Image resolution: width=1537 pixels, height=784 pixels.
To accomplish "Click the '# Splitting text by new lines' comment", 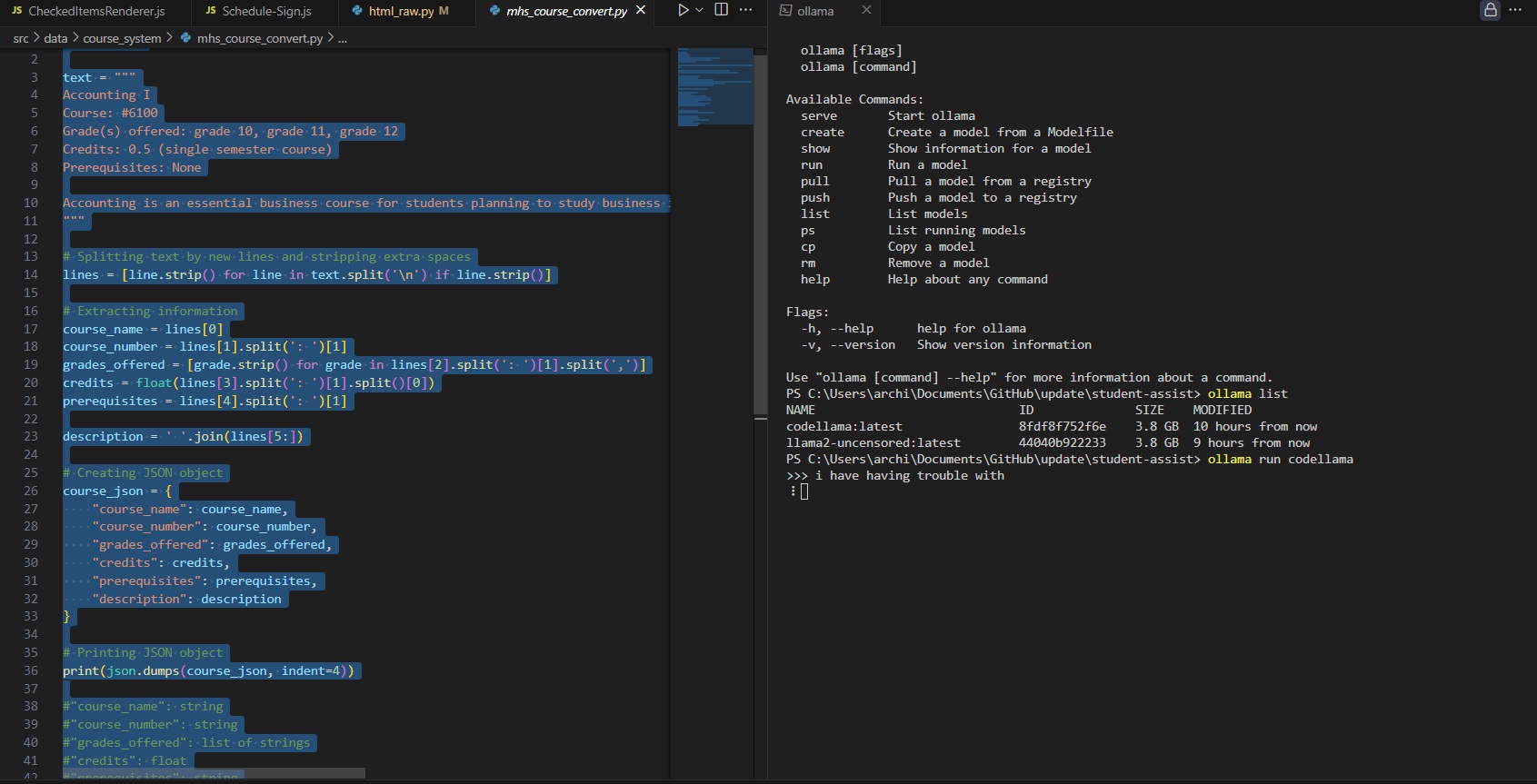I will (x=266, y=256).
